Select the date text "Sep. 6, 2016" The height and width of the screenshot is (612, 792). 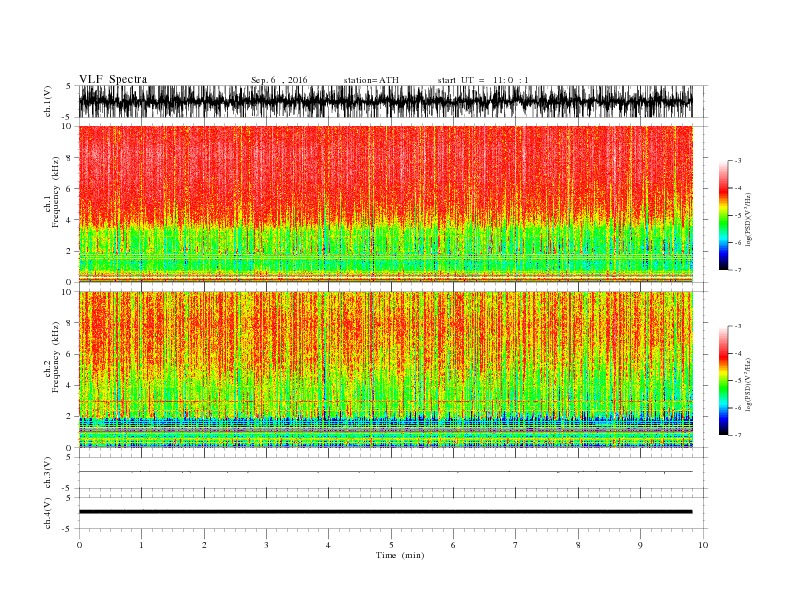click(x=279, y=80)
